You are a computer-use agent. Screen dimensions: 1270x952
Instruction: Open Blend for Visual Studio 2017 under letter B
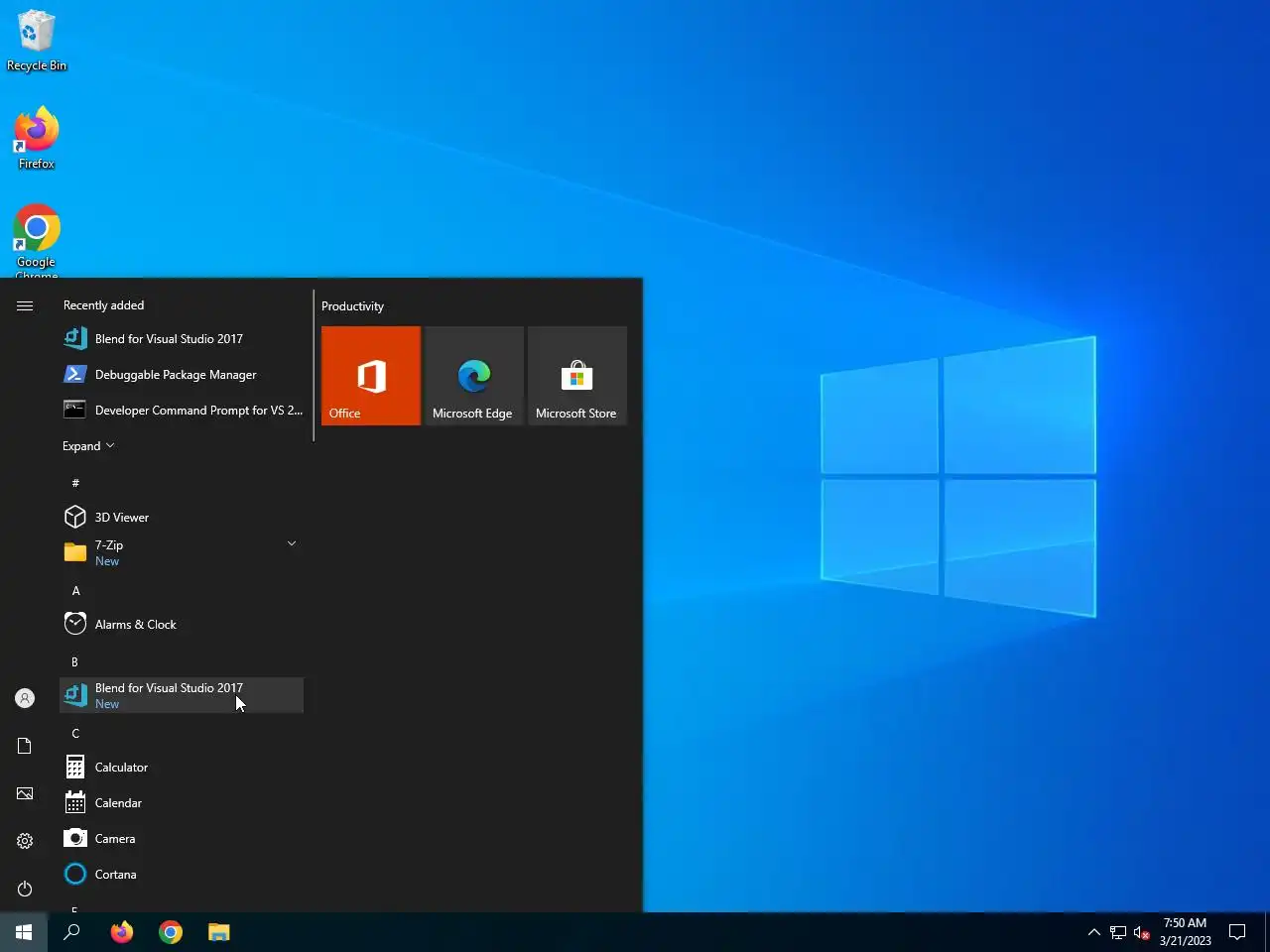tap(182, 696)
